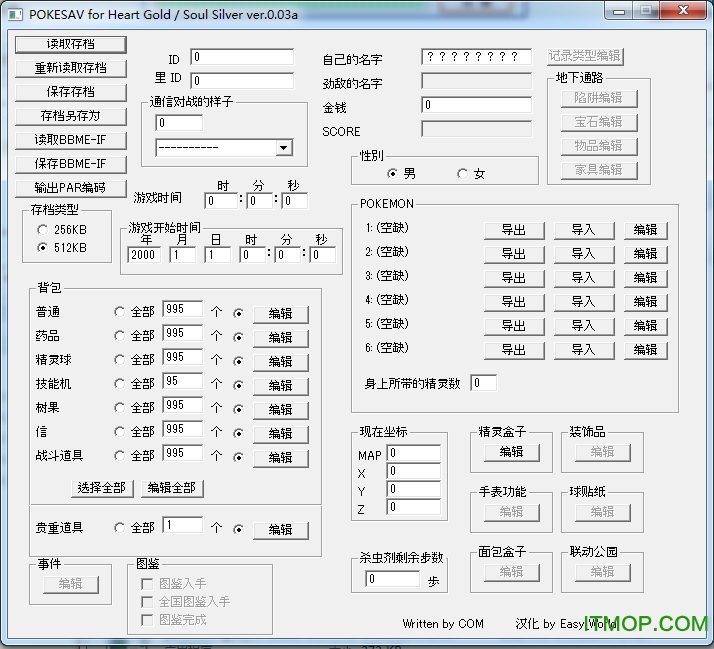Click the 里 ID input field
This screenshot has height=649, width=714.
[242, 81]
